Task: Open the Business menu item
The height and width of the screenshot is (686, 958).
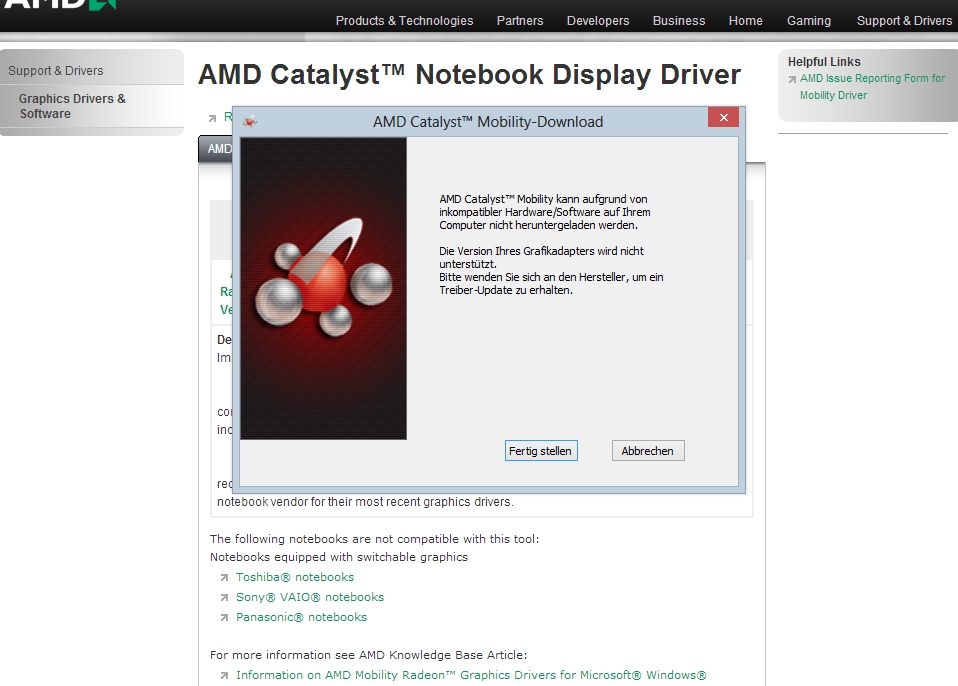Action: (x=679, y=21)
